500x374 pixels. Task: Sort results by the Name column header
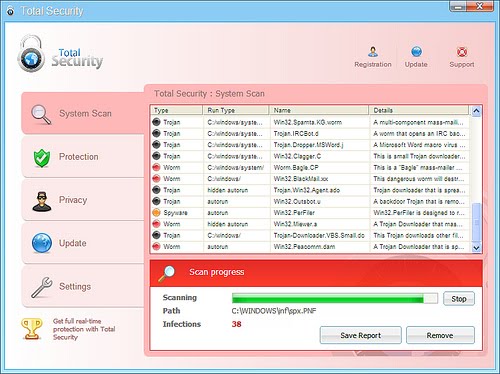(x=319, y=110)
